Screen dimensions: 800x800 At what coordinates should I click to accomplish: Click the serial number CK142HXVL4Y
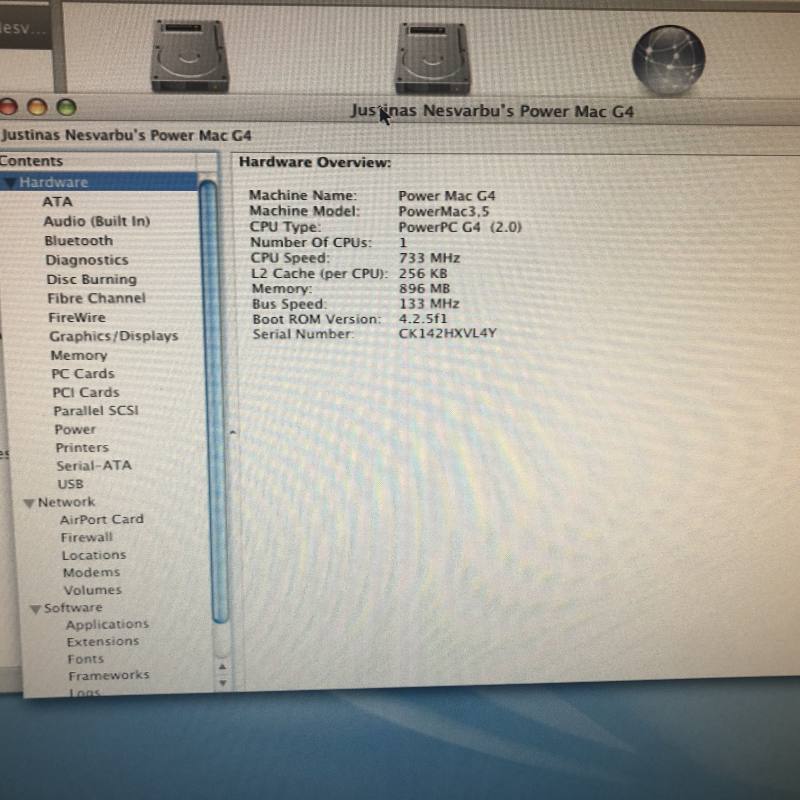447,334
